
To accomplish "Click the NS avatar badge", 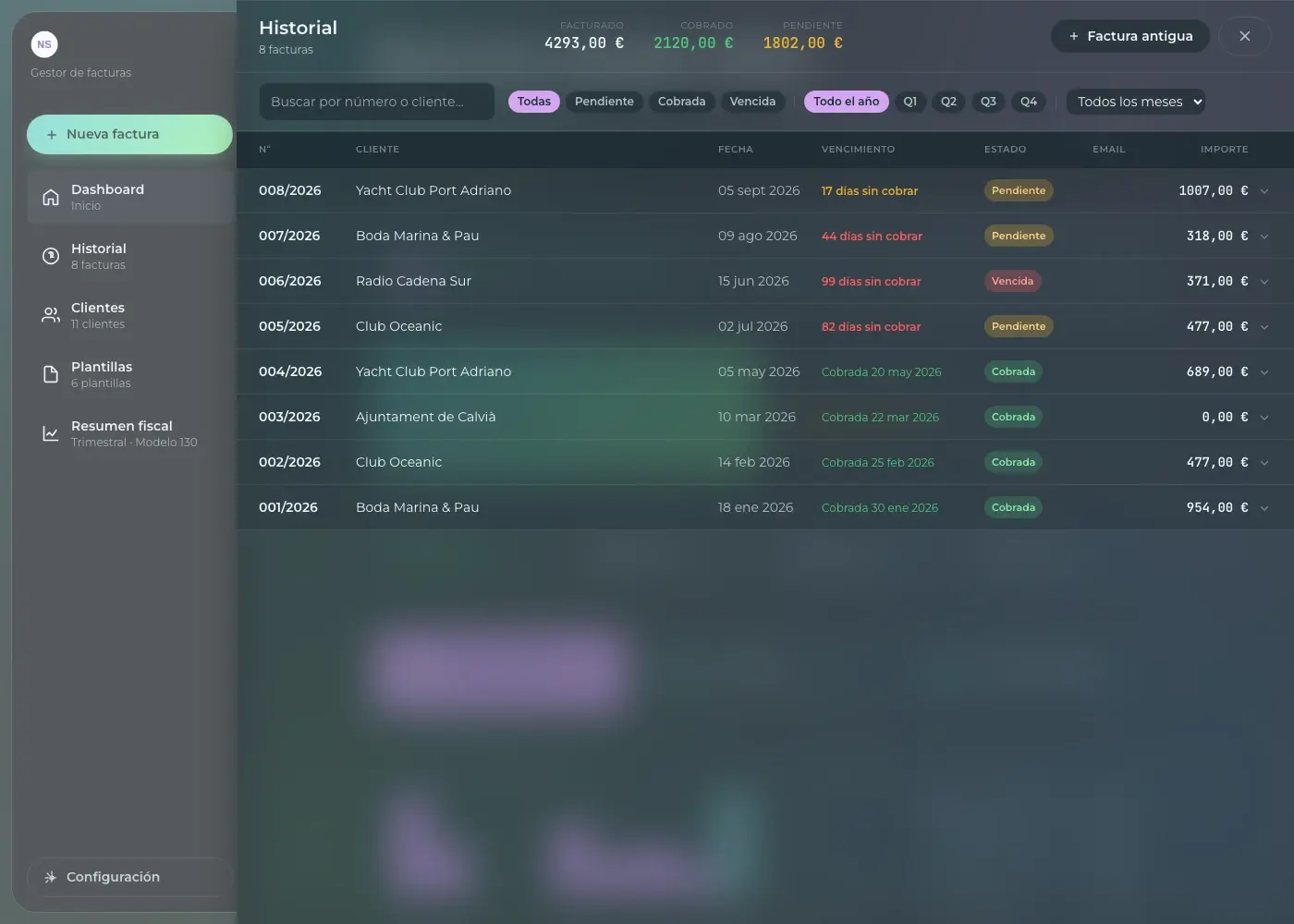I will [44, 44].
